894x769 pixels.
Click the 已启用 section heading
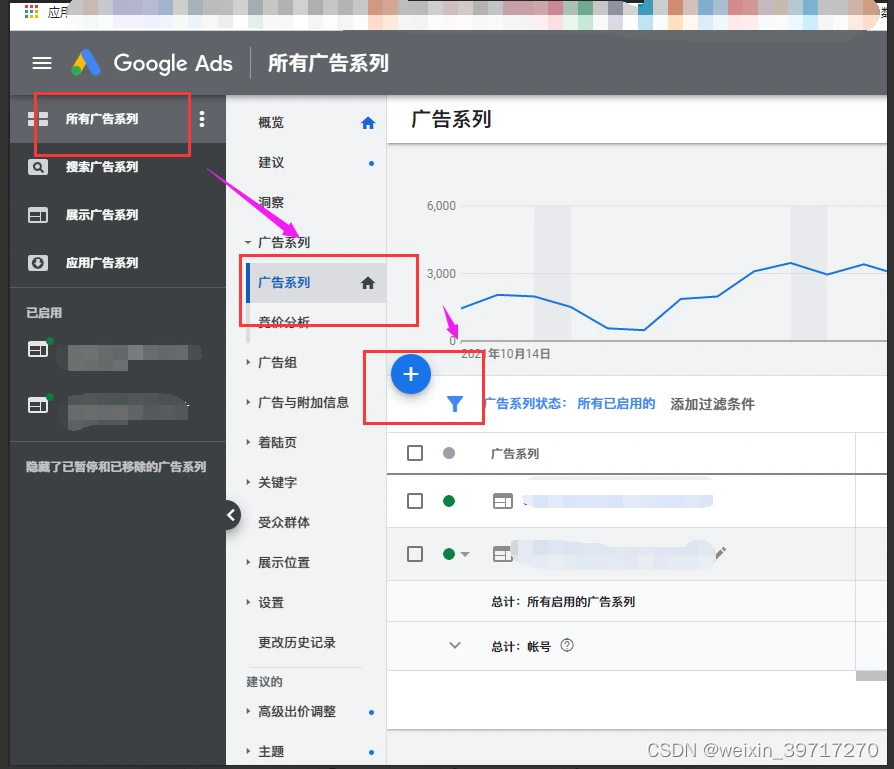(44, 312)
